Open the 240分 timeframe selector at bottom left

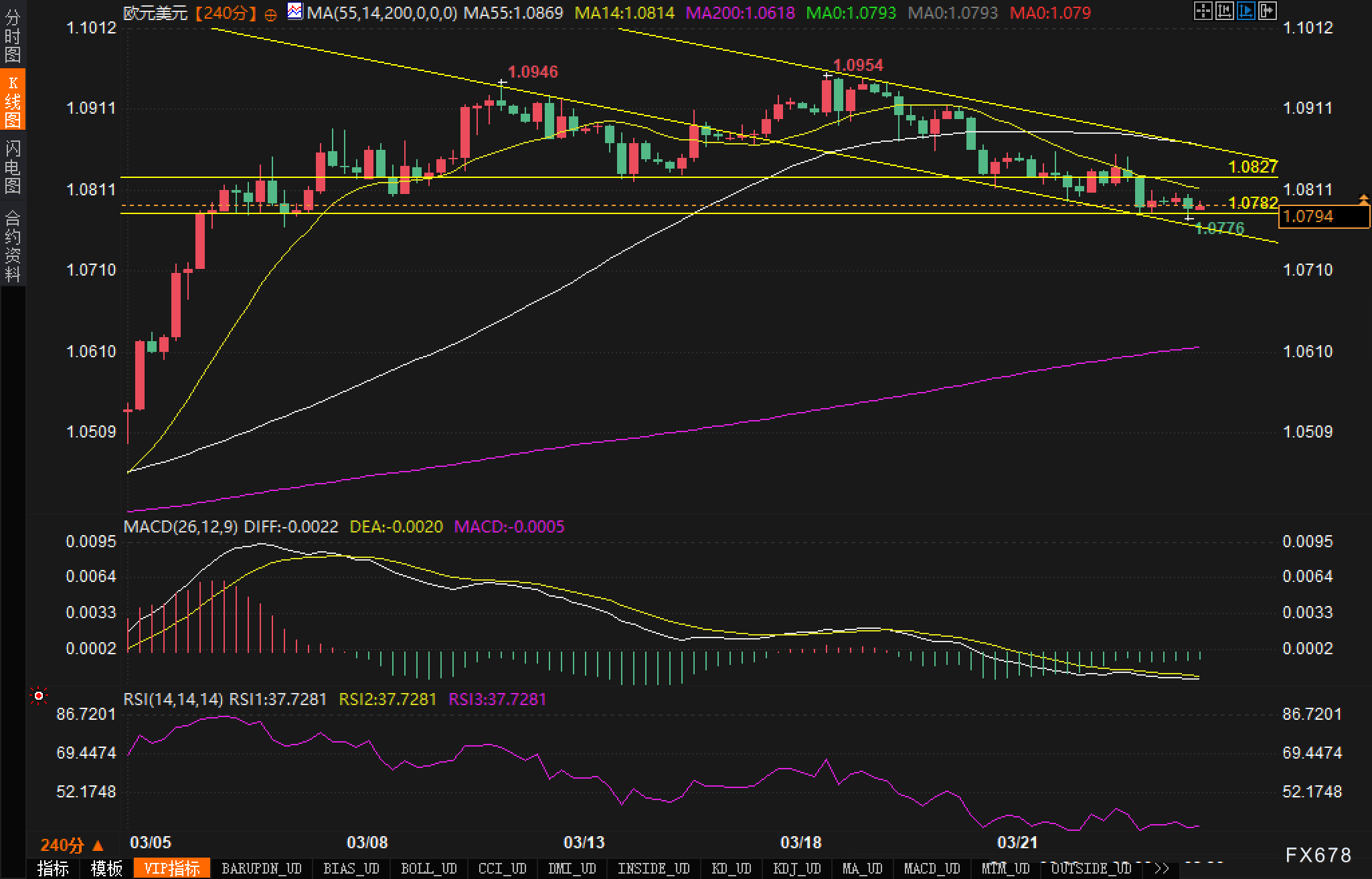coord(72,845)
